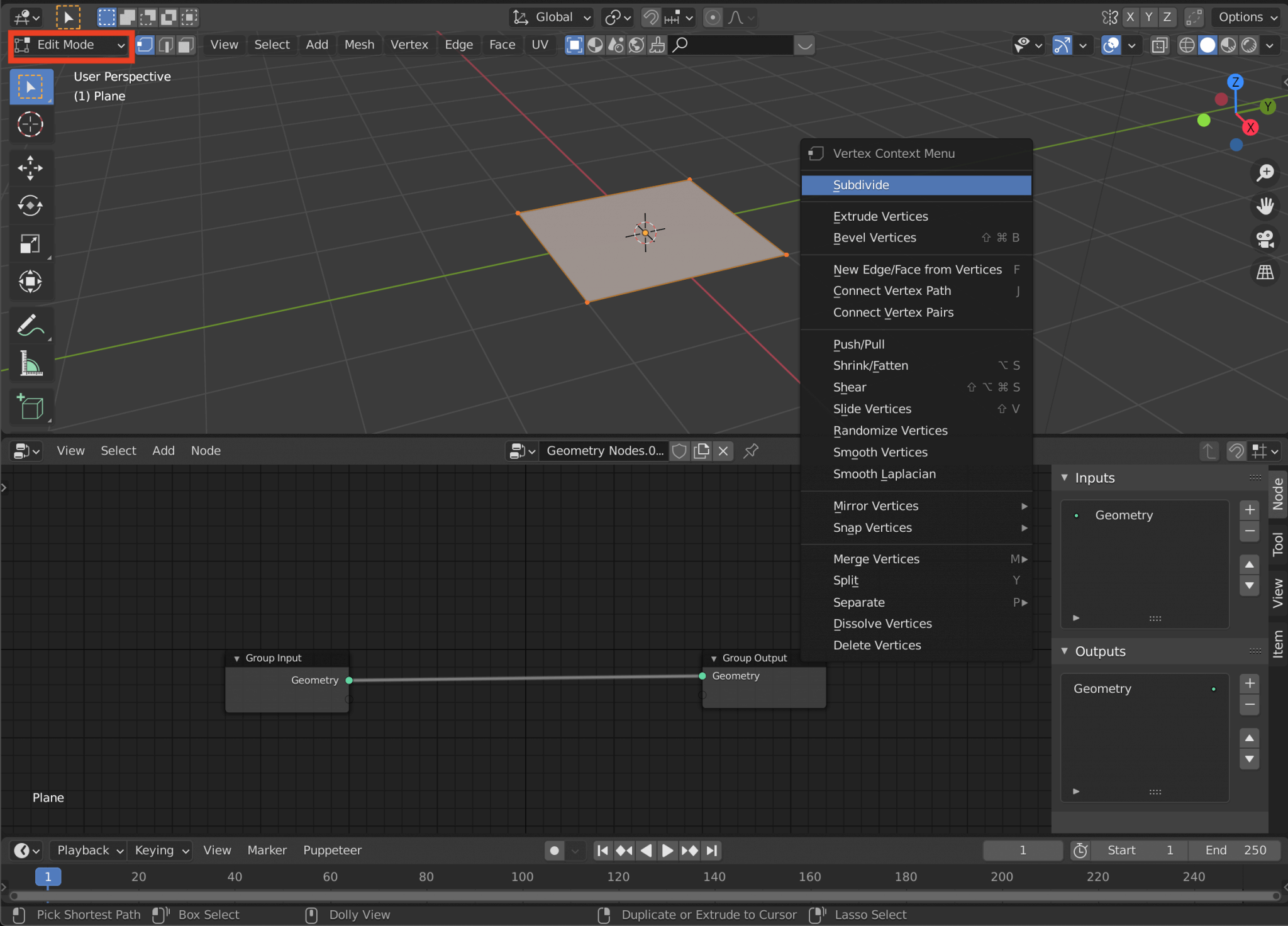Viewport: 1288px width, 926px height.
Task: Select the Measure tool
Action: (31, 363)
